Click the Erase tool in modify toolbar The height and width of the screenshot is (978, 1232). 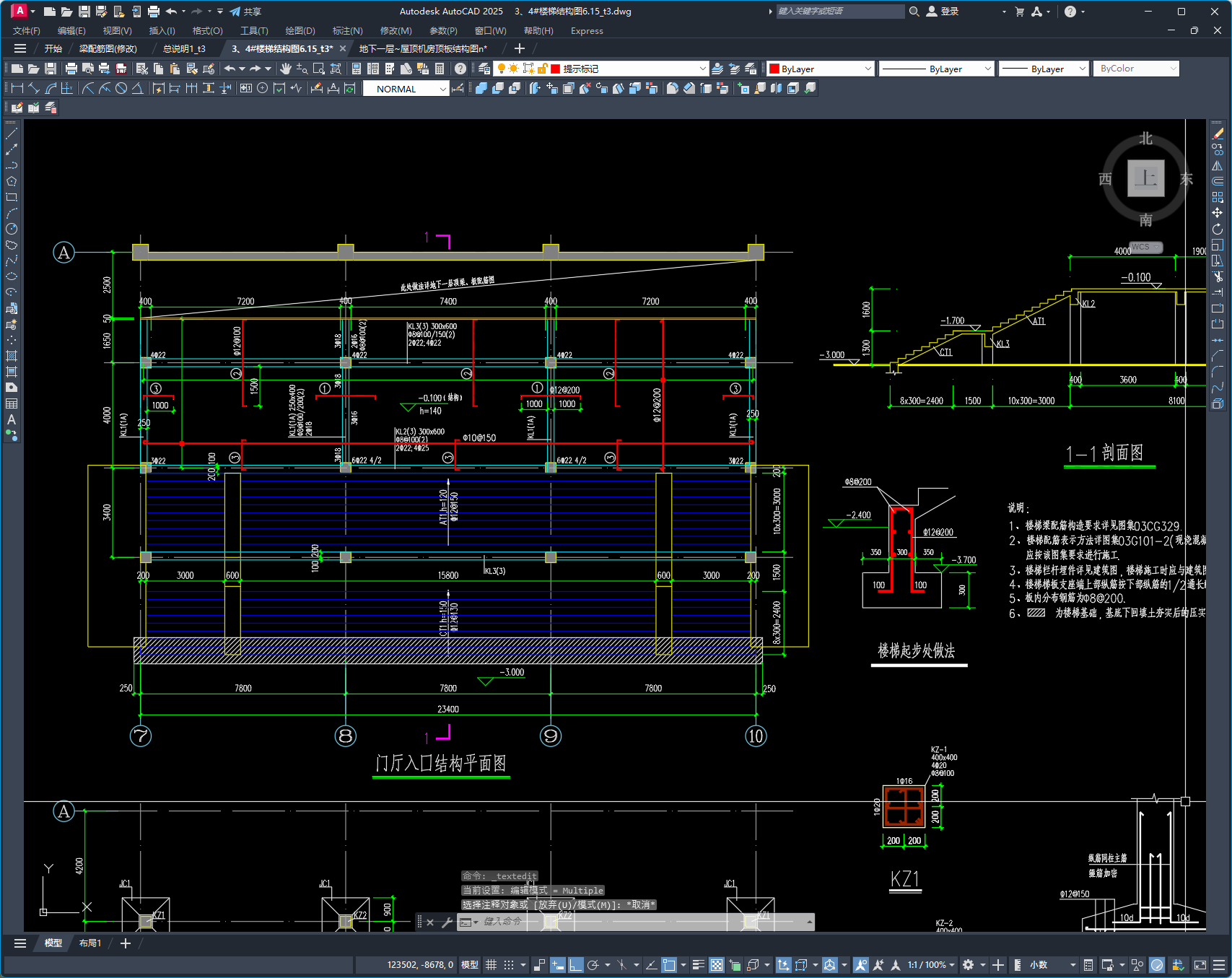coord(1218,134)
